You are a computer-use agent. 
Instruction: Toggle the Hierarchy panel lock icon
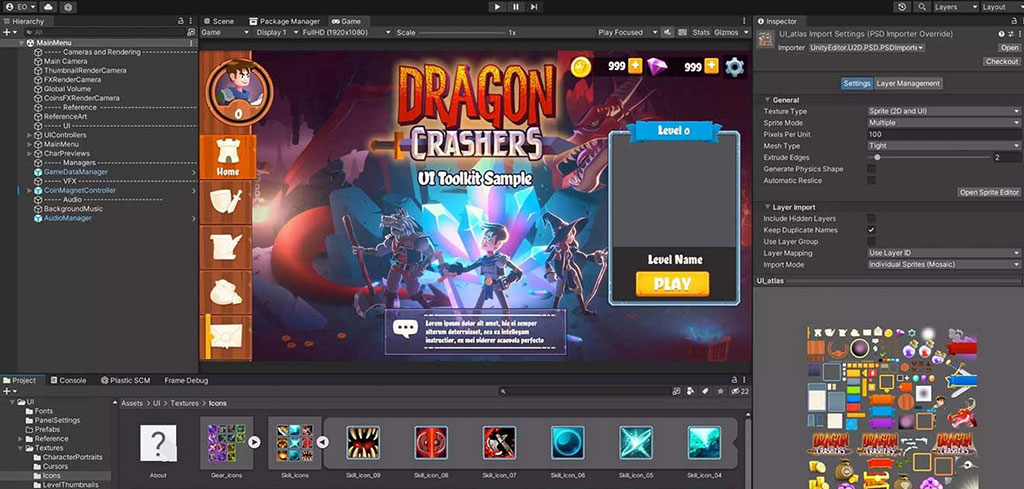point(181,22)
